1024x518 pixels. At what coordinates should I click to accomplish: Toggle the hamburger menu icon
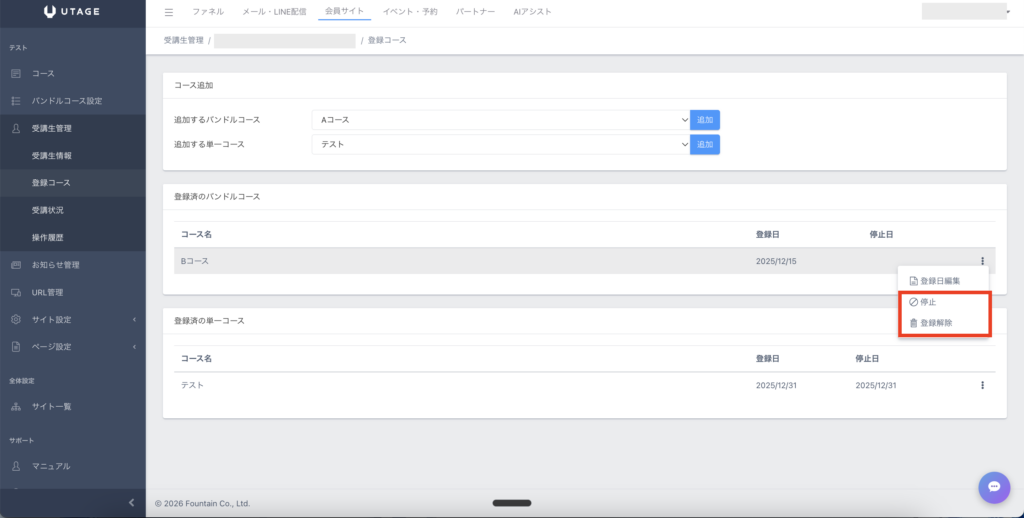tap(169, 12)
